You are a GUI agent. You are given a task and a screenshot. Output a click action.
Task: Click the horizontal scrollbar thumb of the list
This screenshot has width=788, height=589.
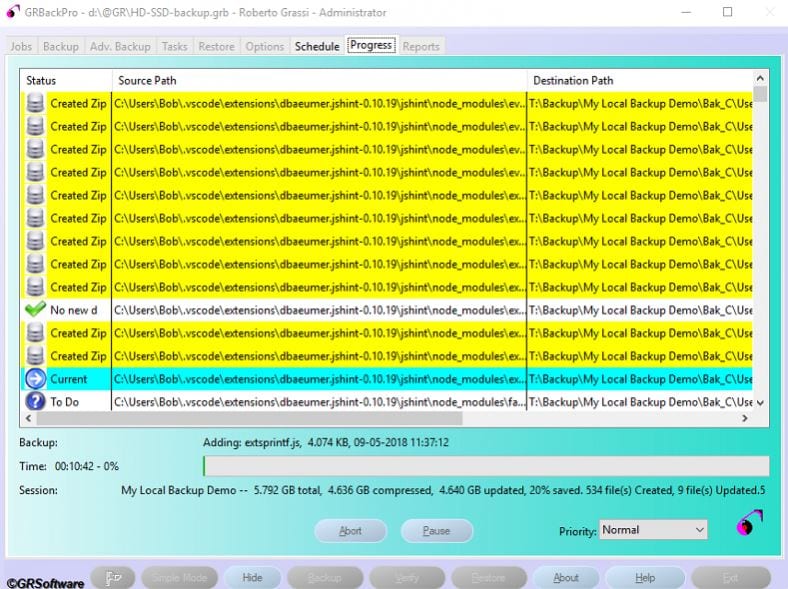coord(249,418)
